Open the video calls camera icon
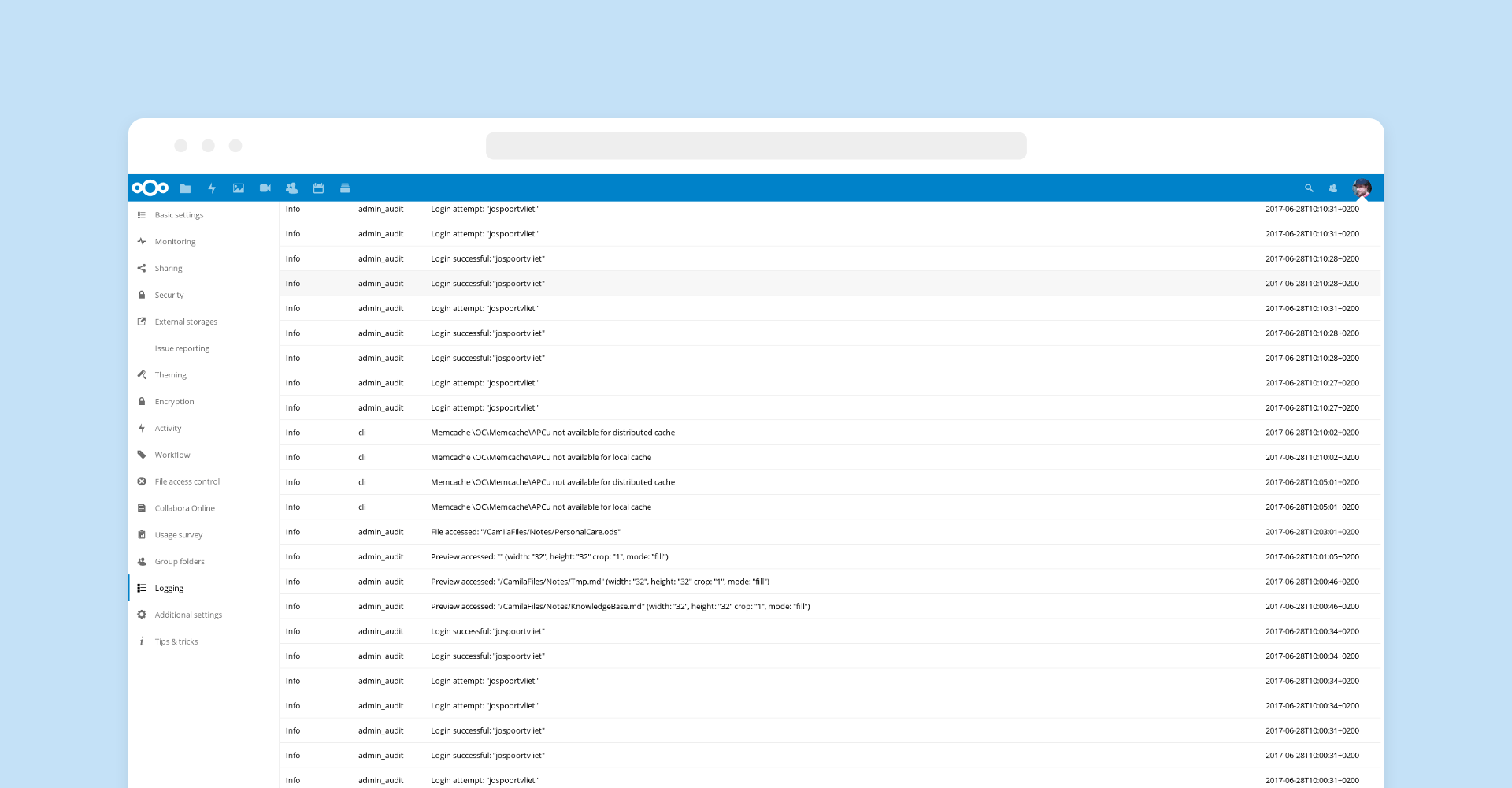The height and width of the screenshot is (788, 1512). coord(265,188)
